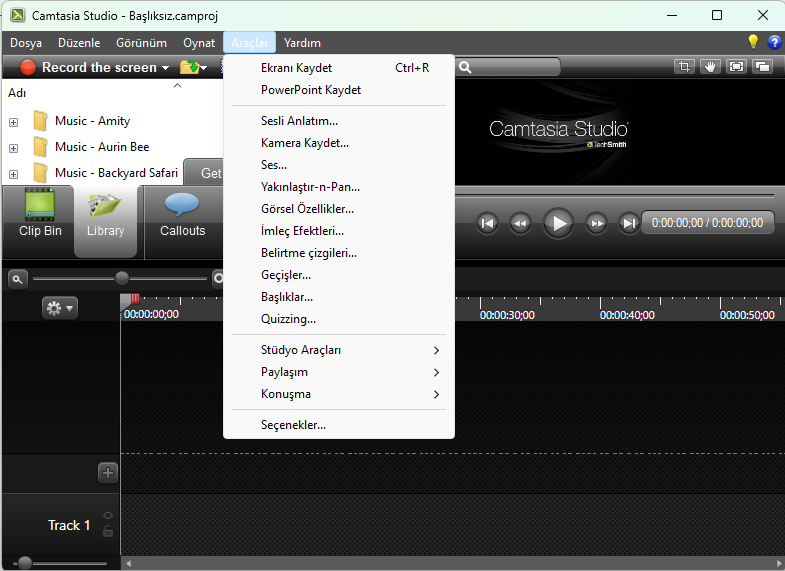Viewport: 785px width, 571px height.
Task: Open the Görünüm menu
Action: point(141,43)
